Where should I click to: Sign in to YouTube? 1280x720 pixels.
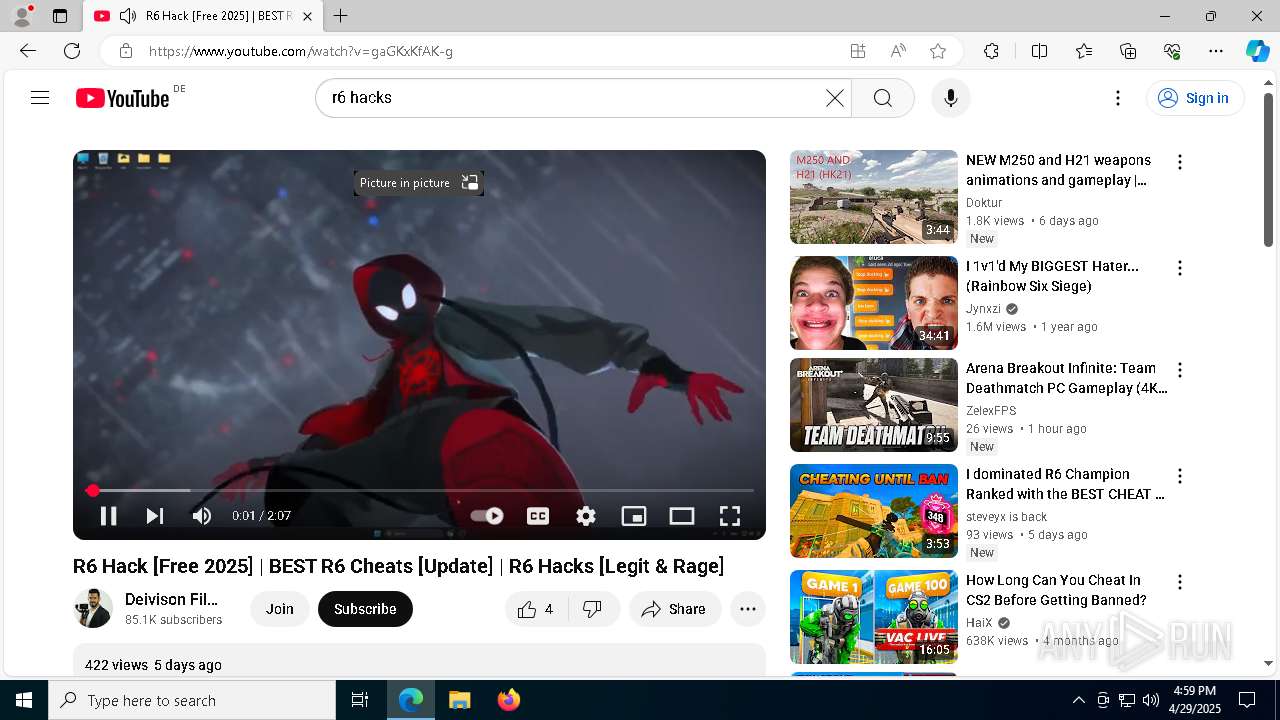1194,98
